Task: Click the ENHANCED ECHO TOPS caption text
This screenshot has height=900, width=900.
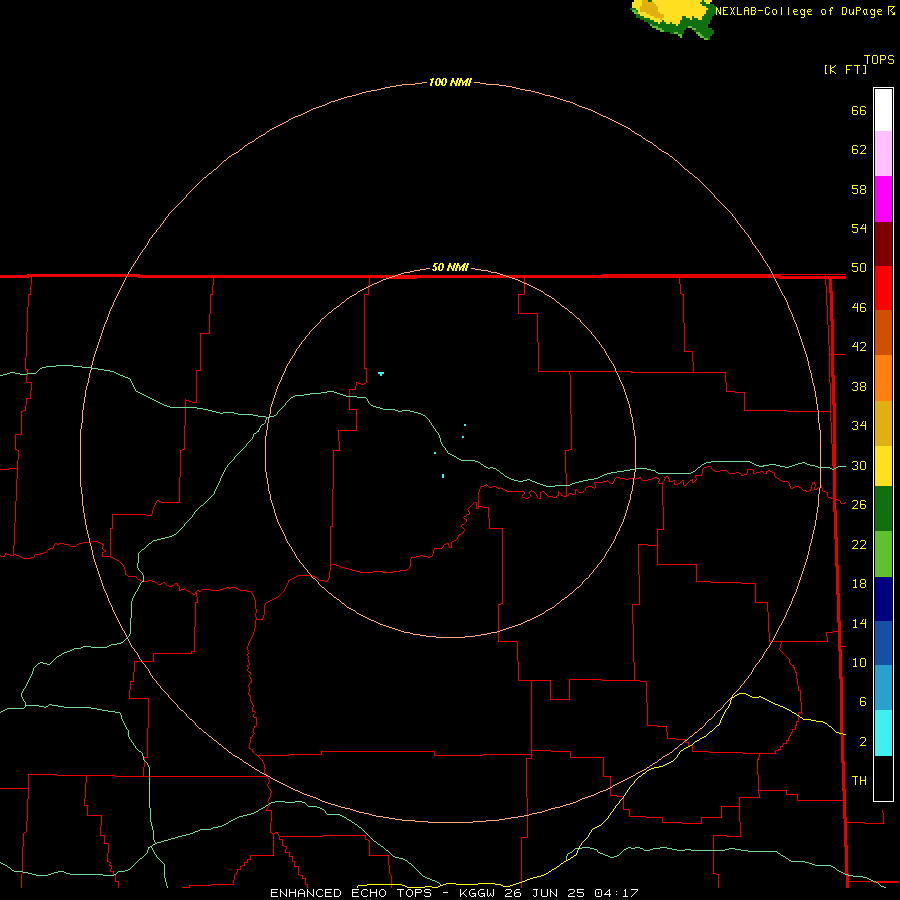Action: coord(350,893)
